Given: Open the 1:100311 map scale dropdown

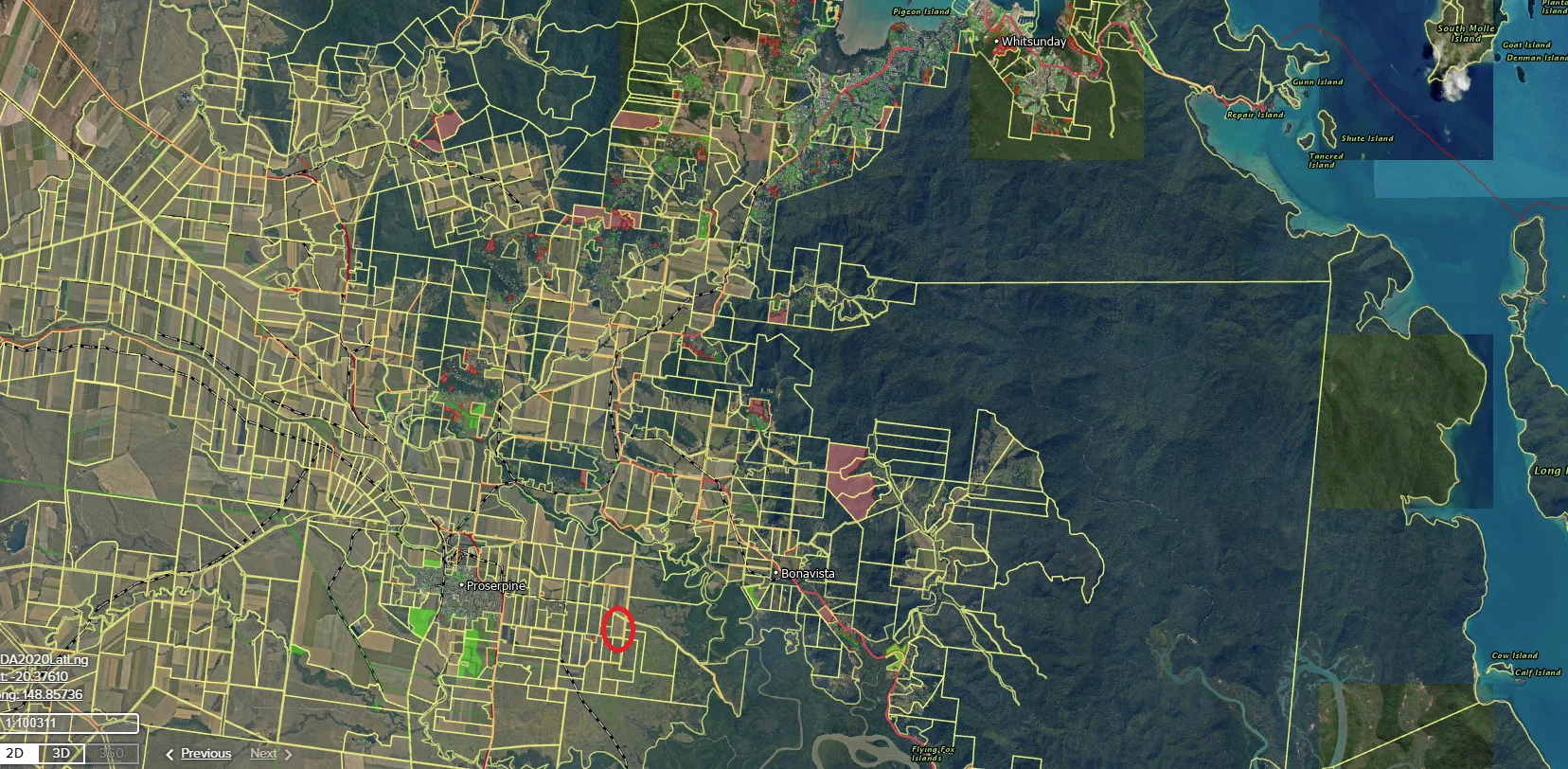Looking at the screenshot, I should tap(69, 724).
